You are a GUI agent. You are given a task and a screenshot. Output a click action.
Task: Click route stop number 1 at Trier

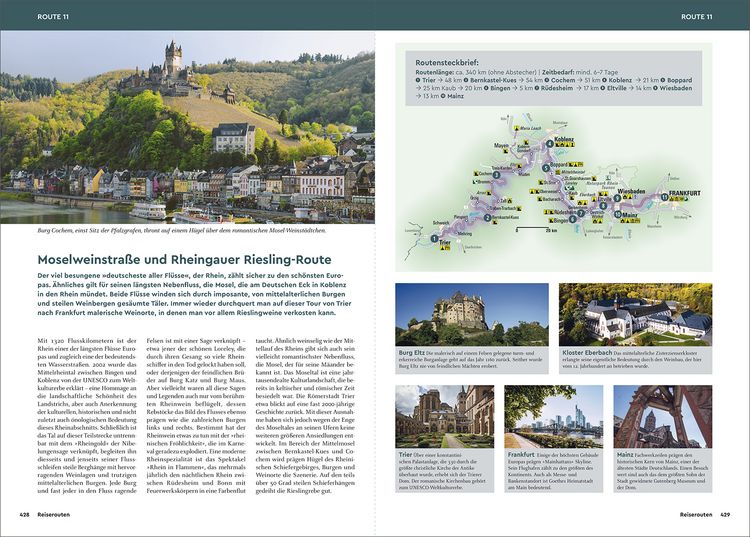coord(434,238)
